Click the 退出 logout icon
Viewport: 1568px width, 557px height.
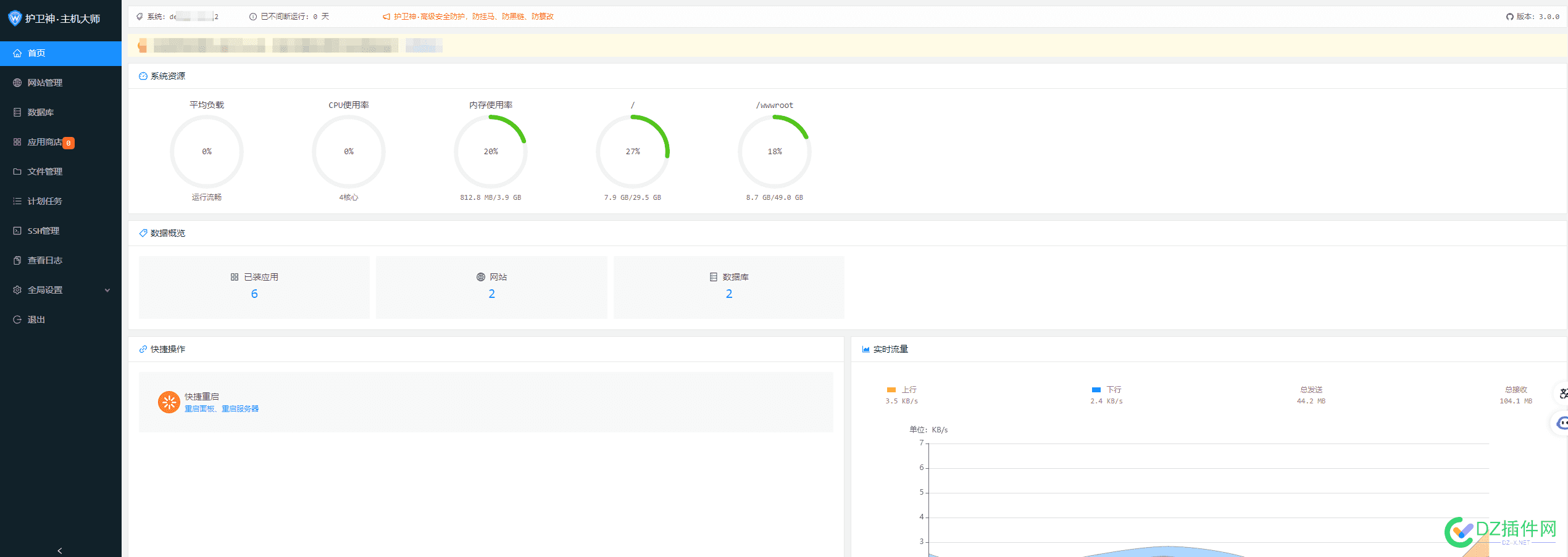point(17,320)
